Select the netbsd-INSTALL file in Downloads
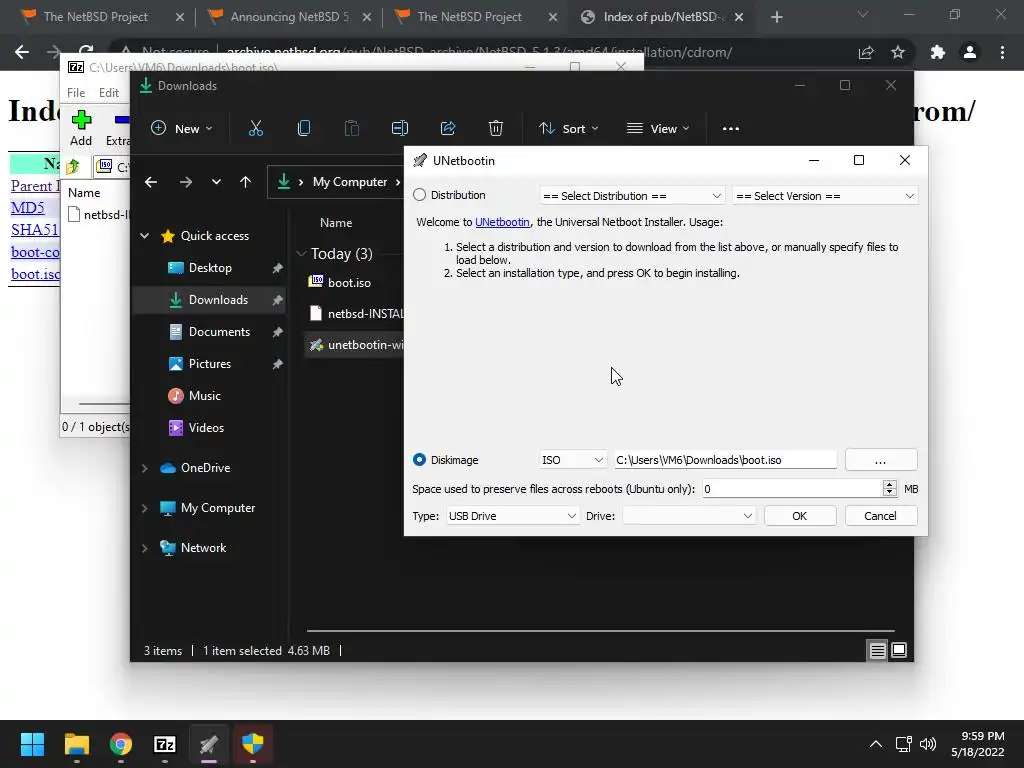1024x768 pixels. [355, 313]
